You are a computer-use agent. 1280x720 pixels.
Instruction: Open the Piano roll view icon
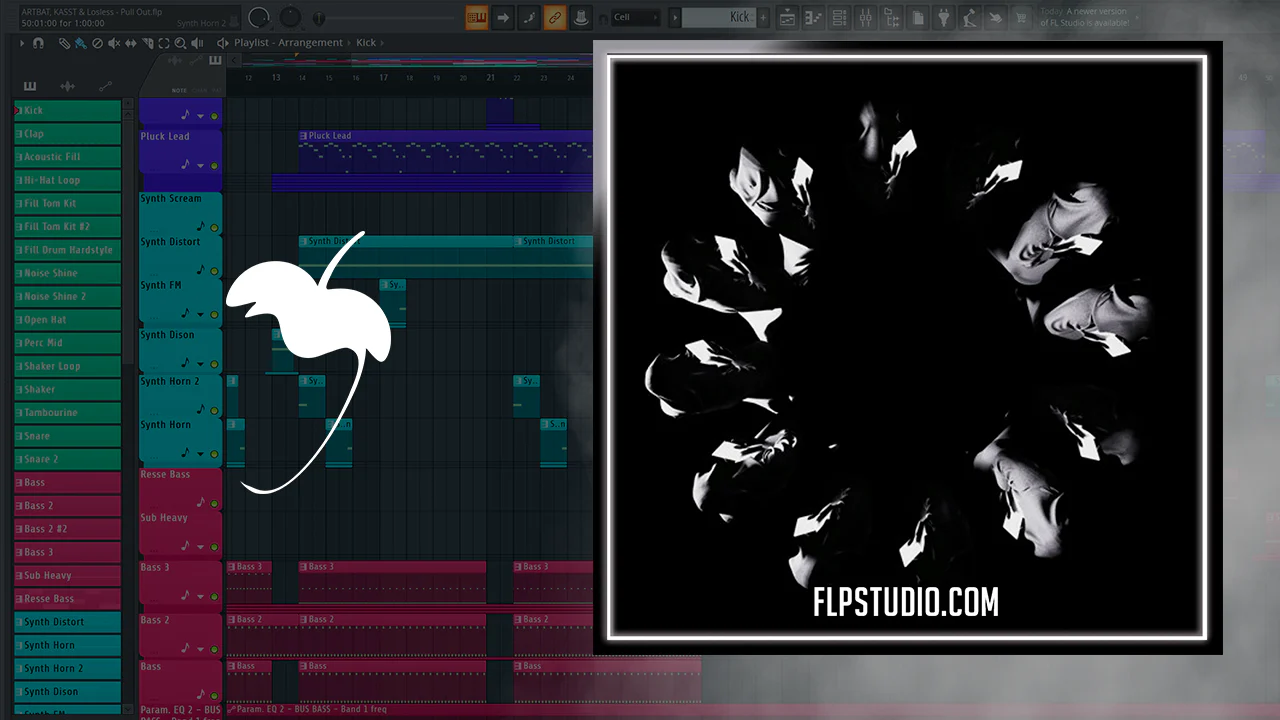pyautogui.click(x=814, y=17)
